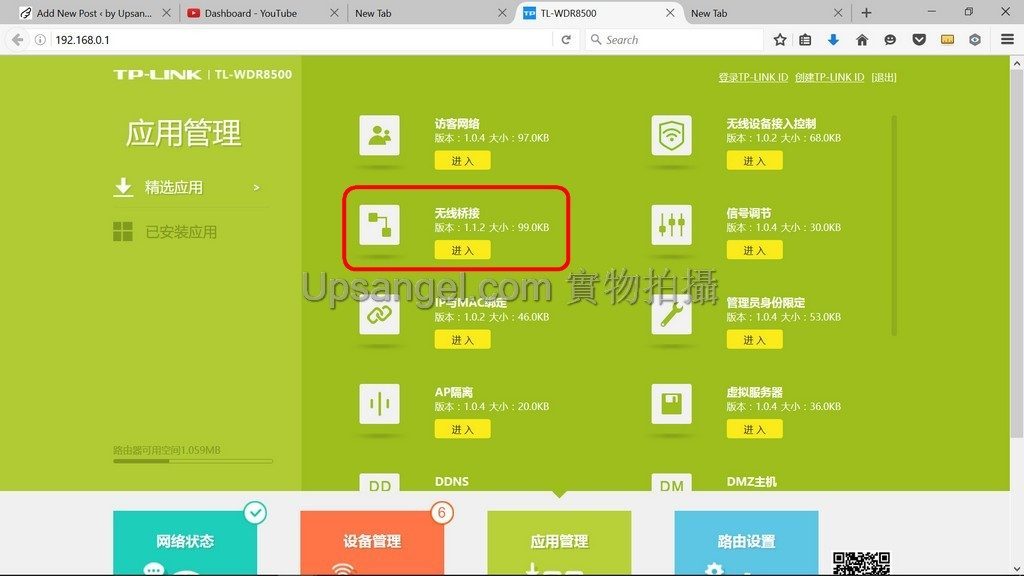Open the 路由设置 router settings tile

(746, 543)
